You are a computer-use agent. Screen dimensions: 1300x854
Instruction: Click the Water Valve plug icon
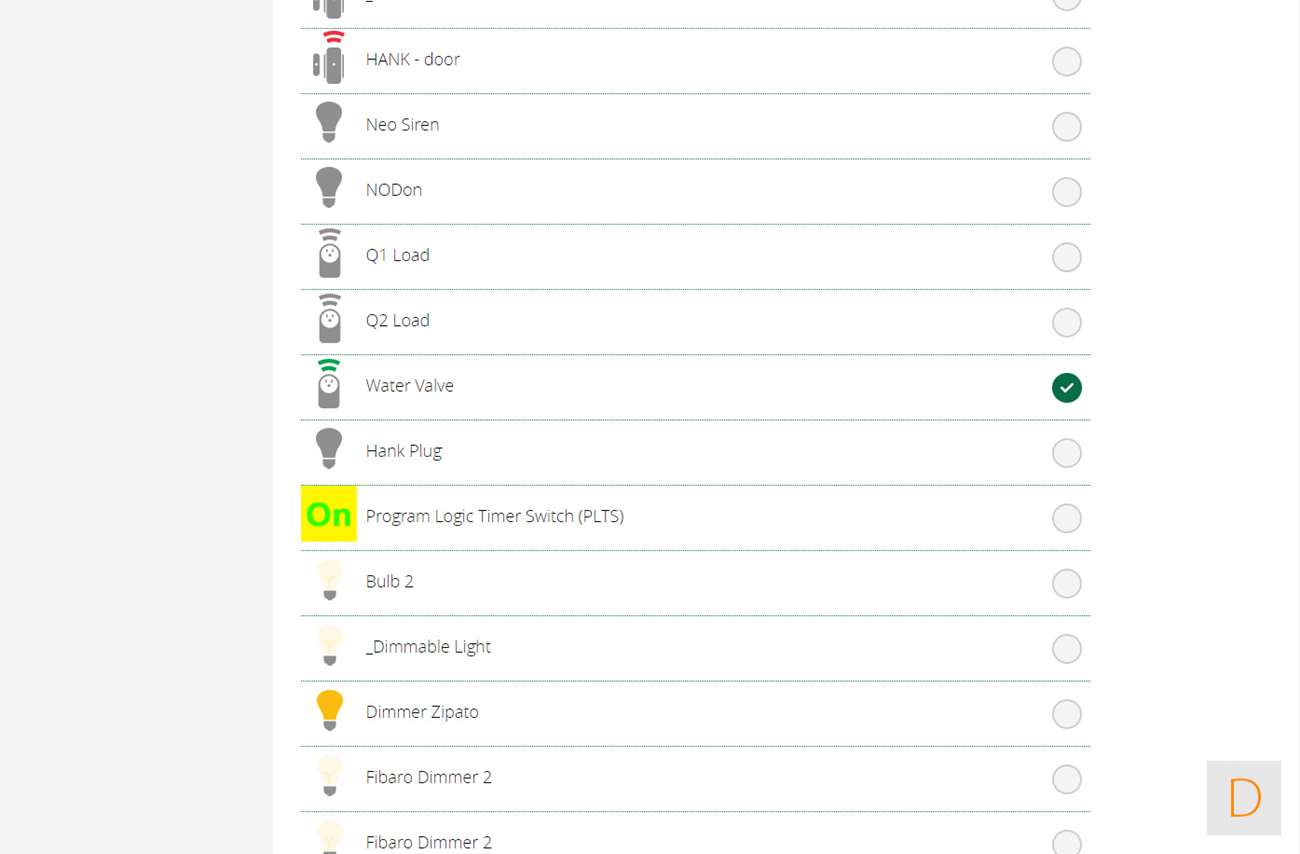point(329,385)
